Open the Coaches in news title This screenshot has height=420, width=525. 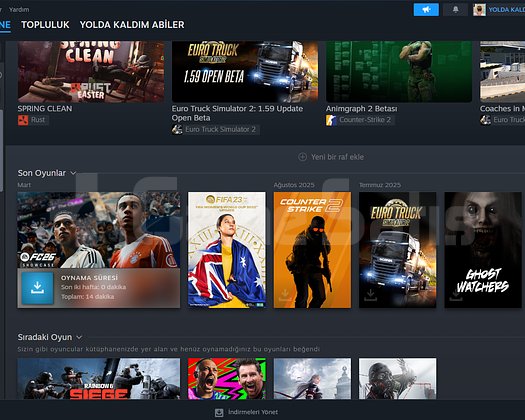coord(502,109)
